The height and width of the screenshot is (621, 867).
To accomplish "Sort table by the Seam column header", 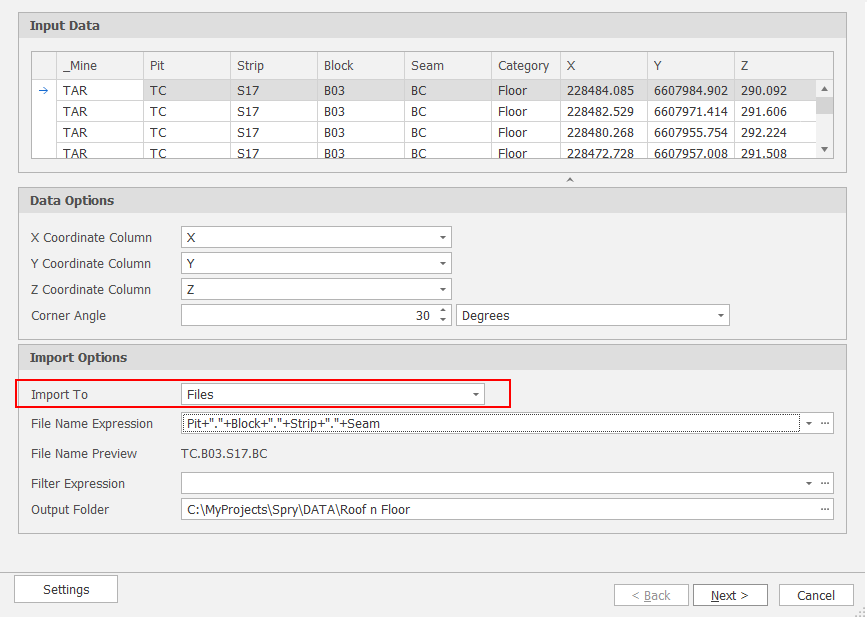I will (447, 66).
